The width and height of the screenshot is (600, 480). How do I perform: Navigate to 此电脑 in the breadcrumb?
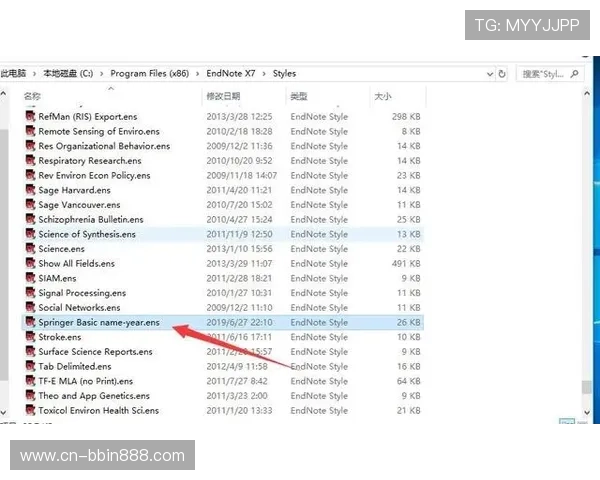(13, 73)
